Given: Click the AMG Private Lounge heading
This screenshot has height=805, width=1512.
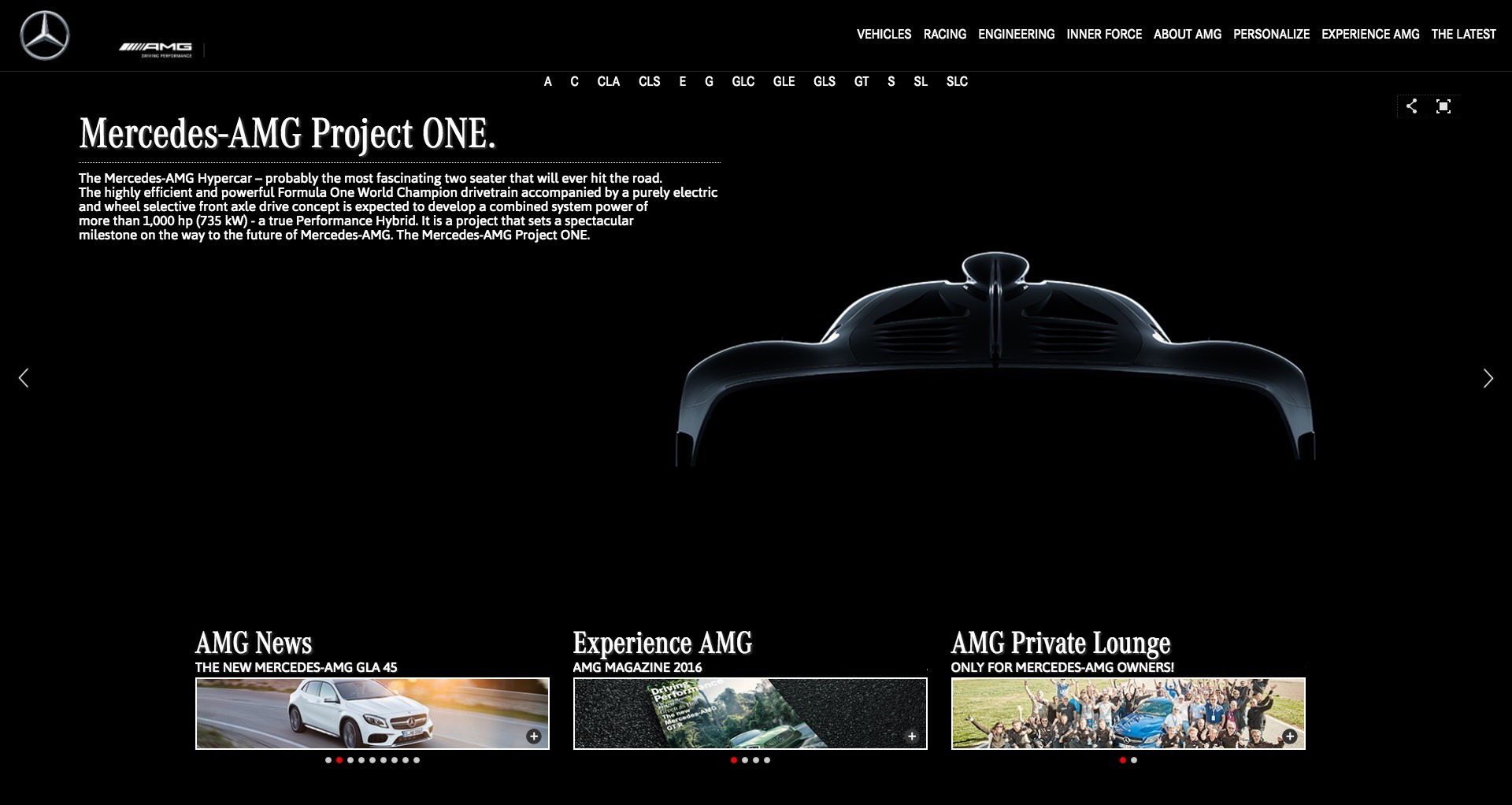Looking at the screenshot, I should 1061,644.
